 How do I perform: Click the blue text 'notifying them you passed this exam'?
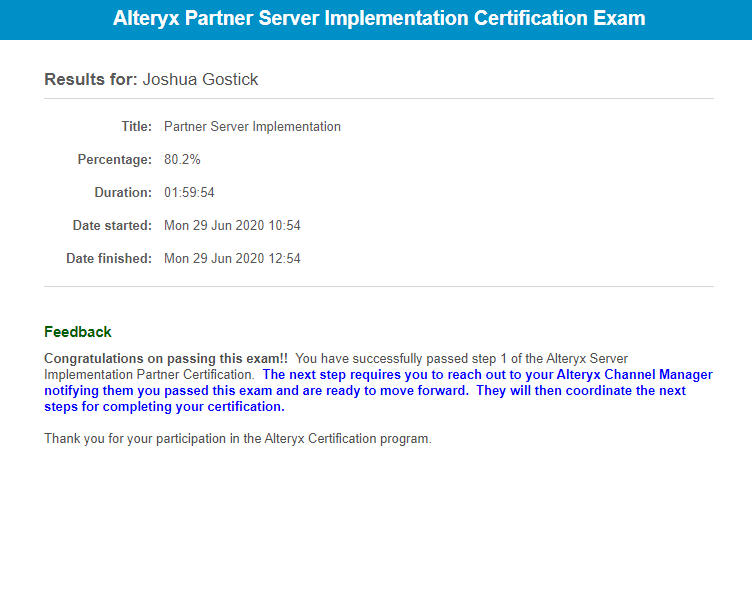point(158,391)
